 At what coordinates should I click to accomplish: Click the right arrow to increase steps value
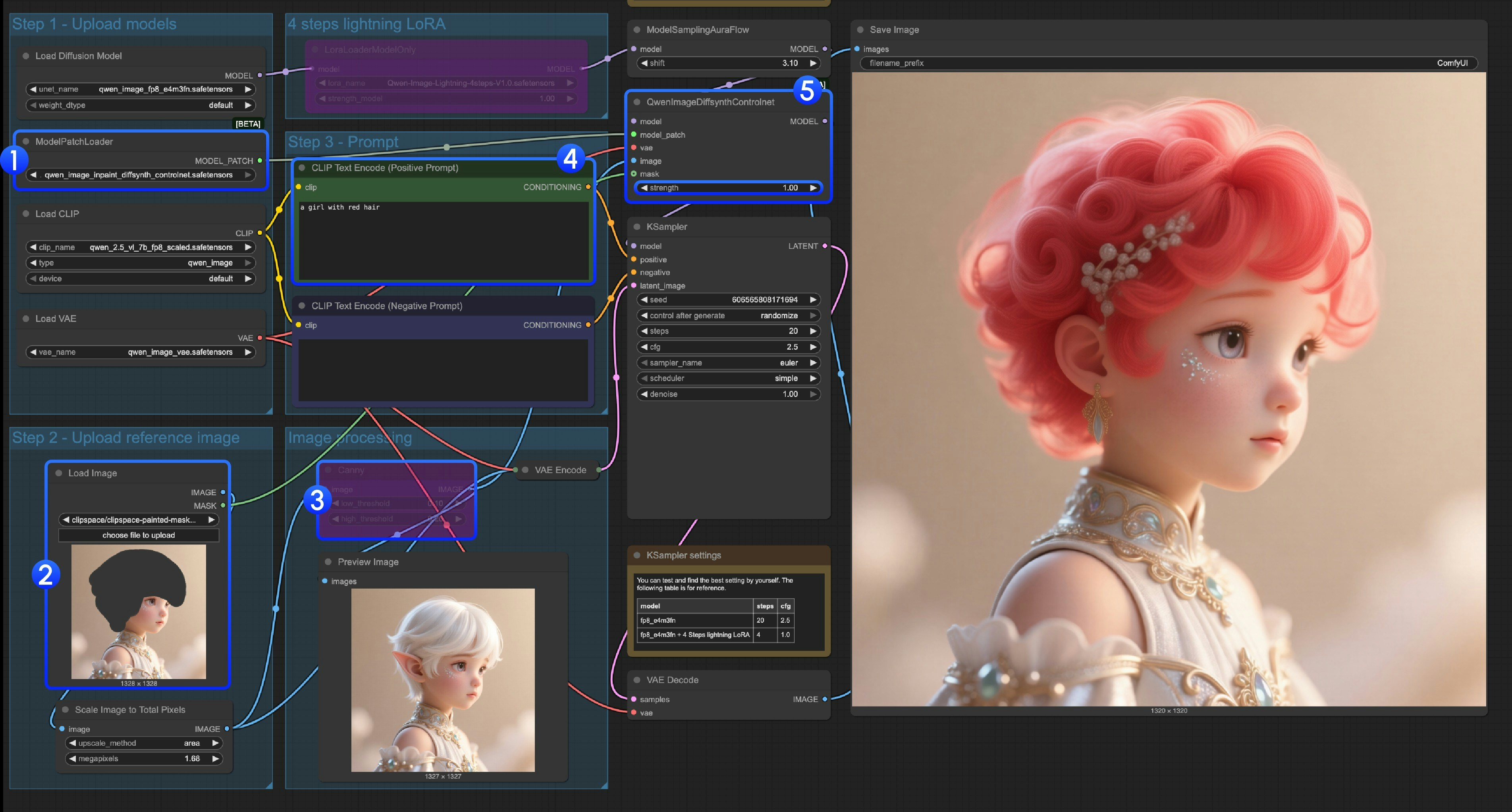point(814,331)
